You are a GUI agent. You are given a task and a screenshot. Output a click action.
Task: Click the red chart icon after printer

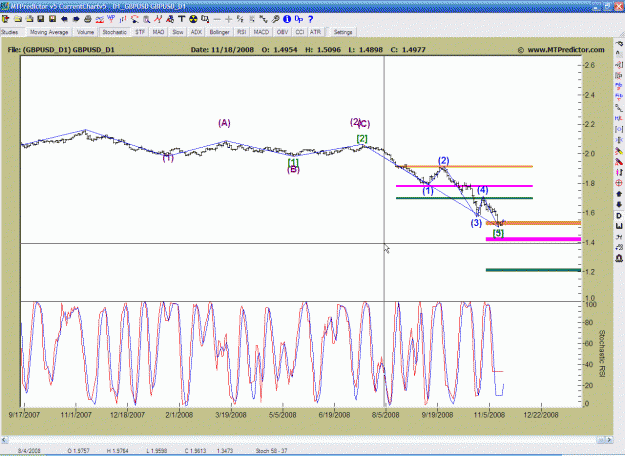pyautogui.click(x=99, y=19)
